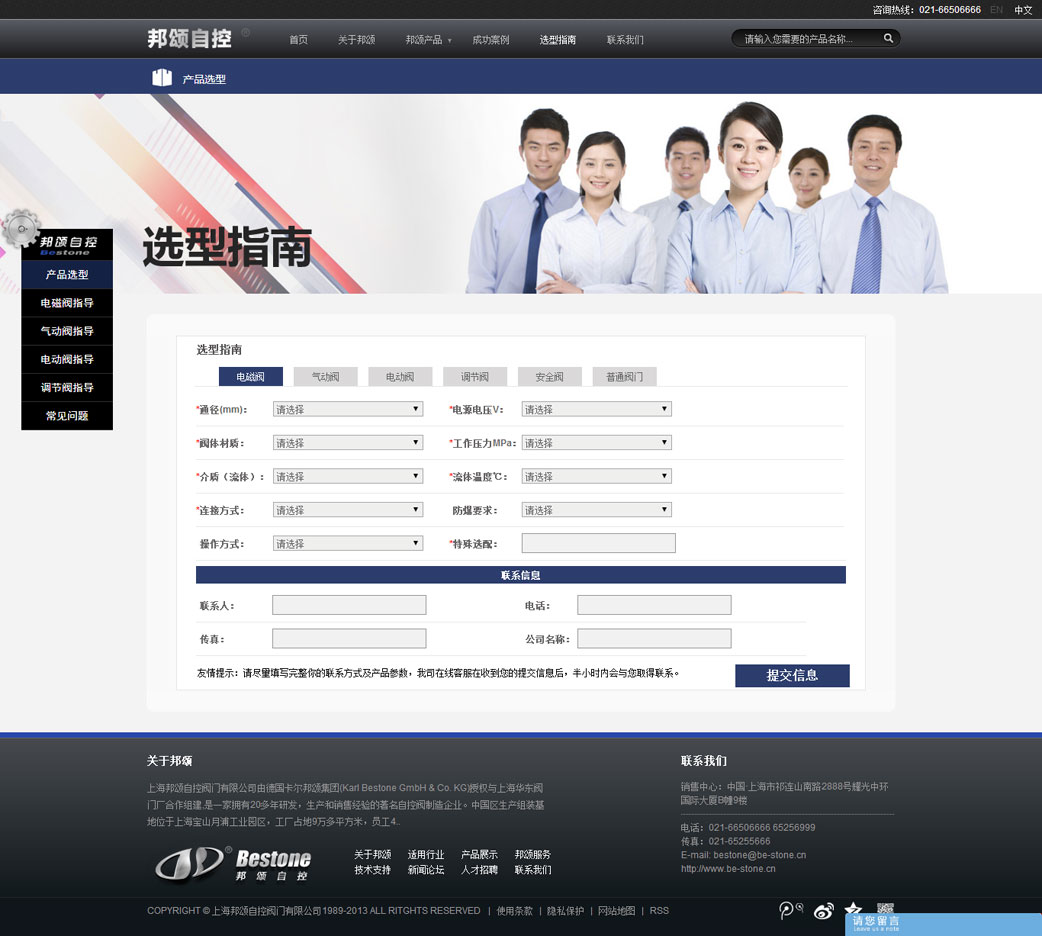Switch language by clicking EN link
Screen dimensions: 1042x936
point(996,10)
